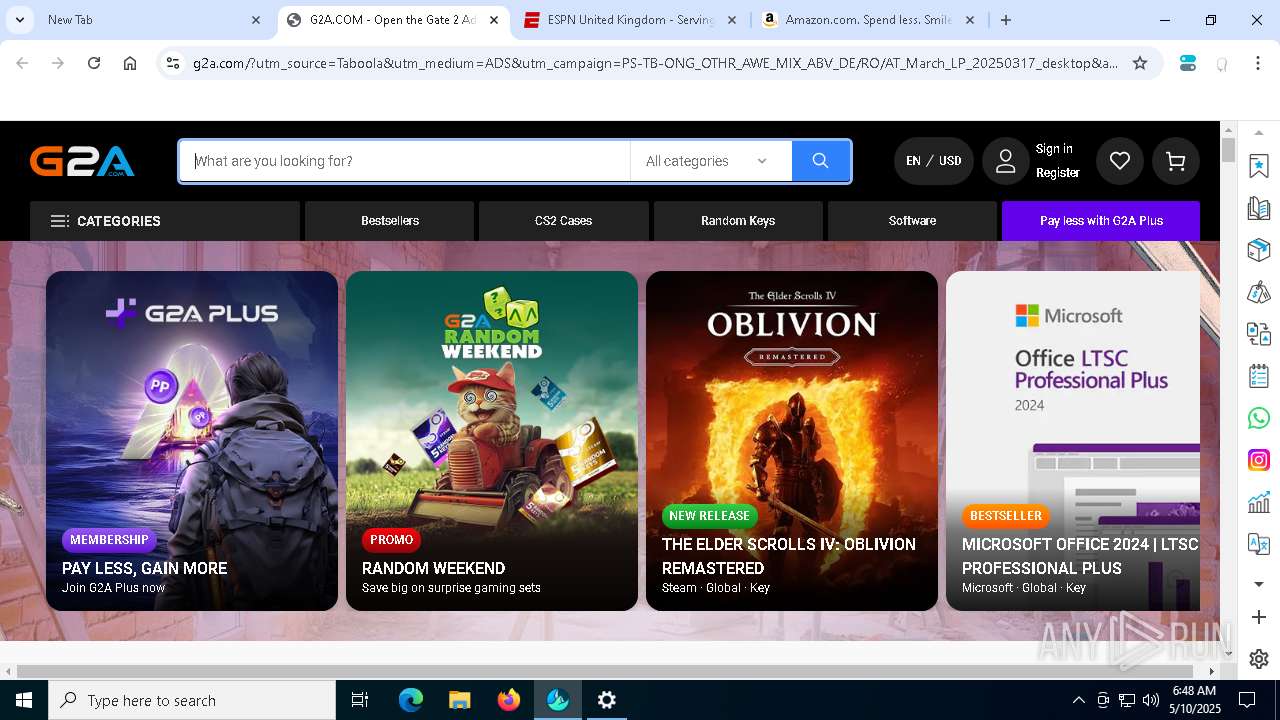Bookmark this page with the star
Viewport: 1280px width, 720px height.
pyautogui.click(x=1140, y=63)
